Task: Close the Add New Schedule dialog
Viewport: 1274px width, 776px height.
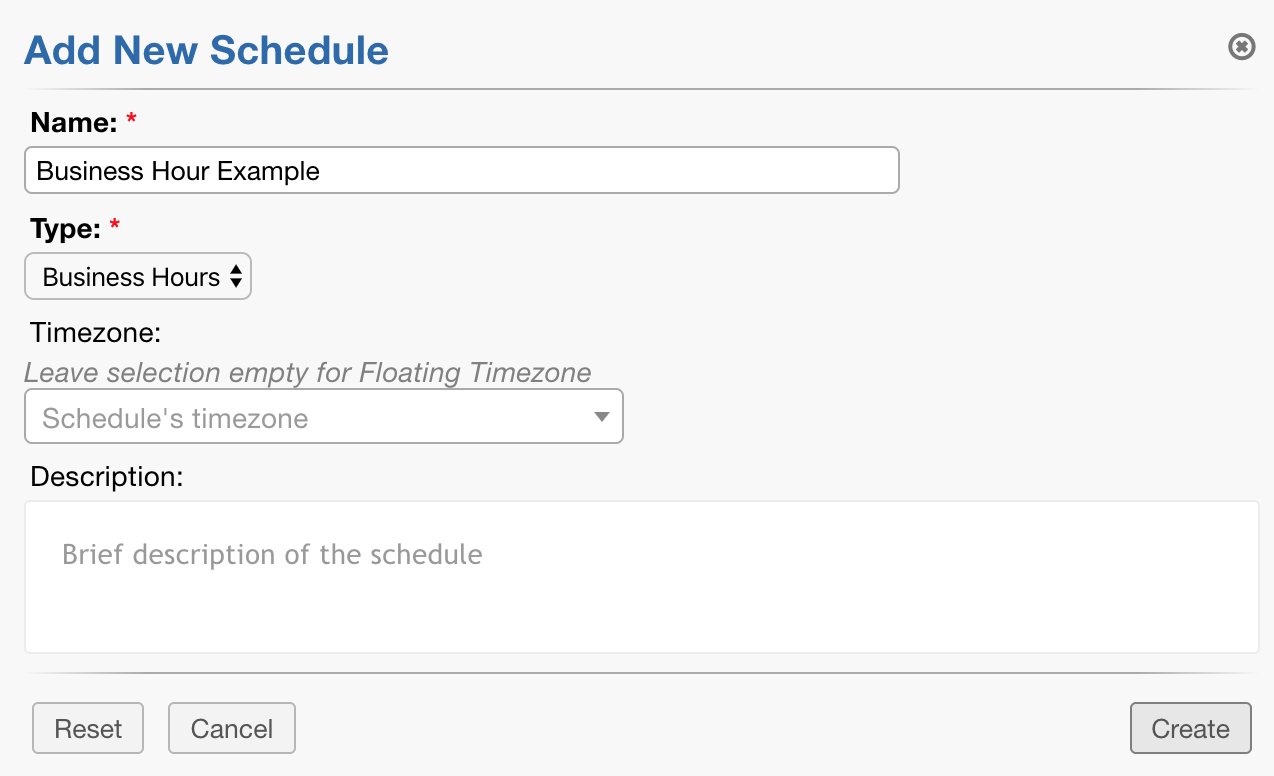Action: pos(1241,47)
